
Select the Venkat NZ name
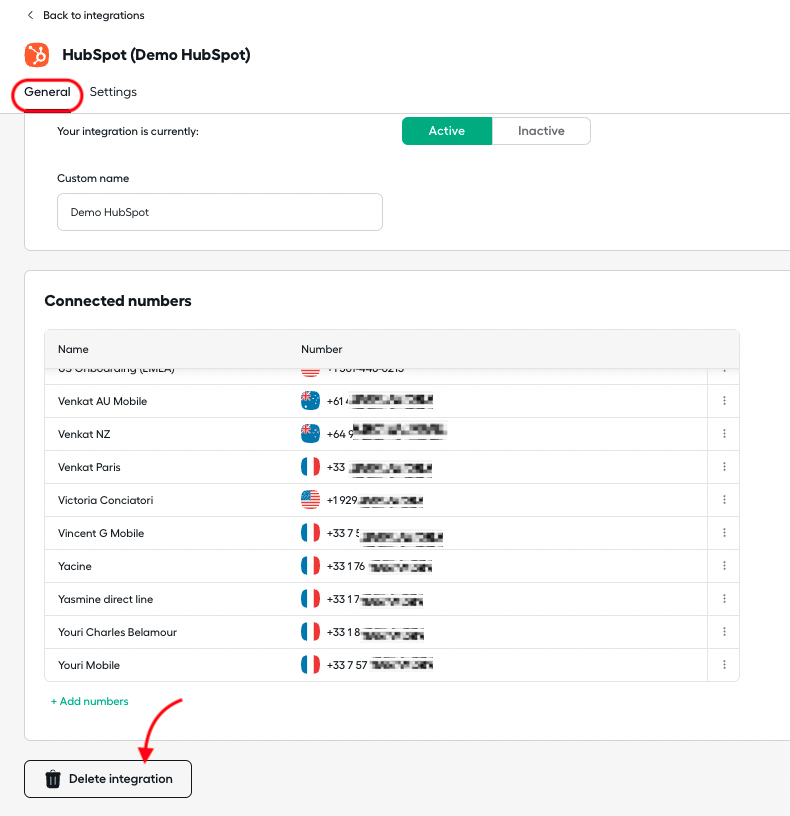click(84, 434)
